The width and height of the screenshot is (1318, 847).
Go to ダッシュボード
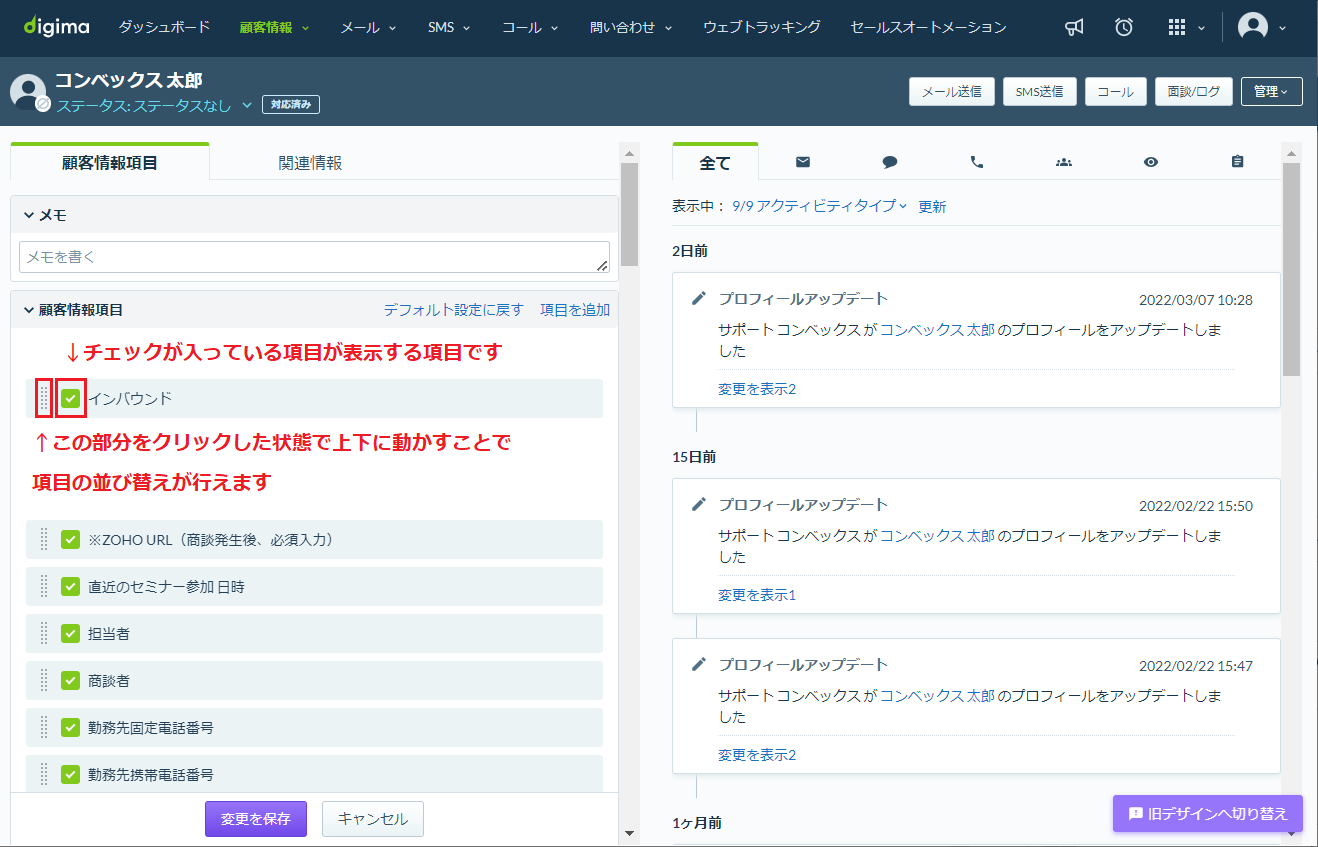164,28
